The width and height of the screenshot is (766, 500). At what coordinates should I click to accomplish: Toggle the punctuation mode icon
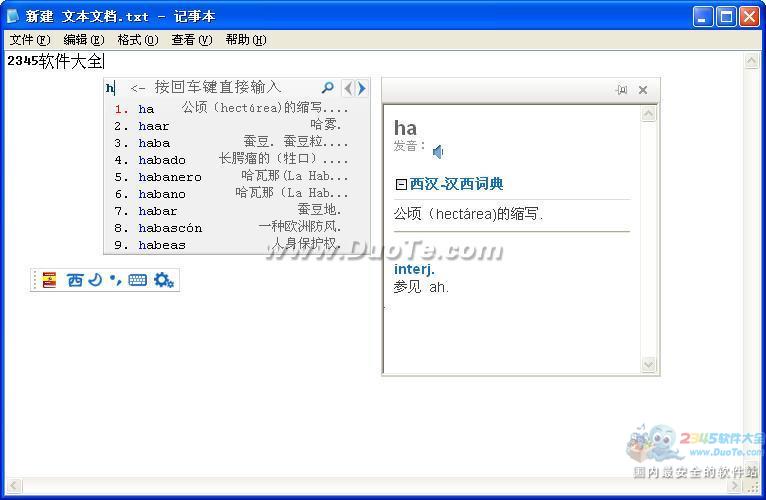115,280
